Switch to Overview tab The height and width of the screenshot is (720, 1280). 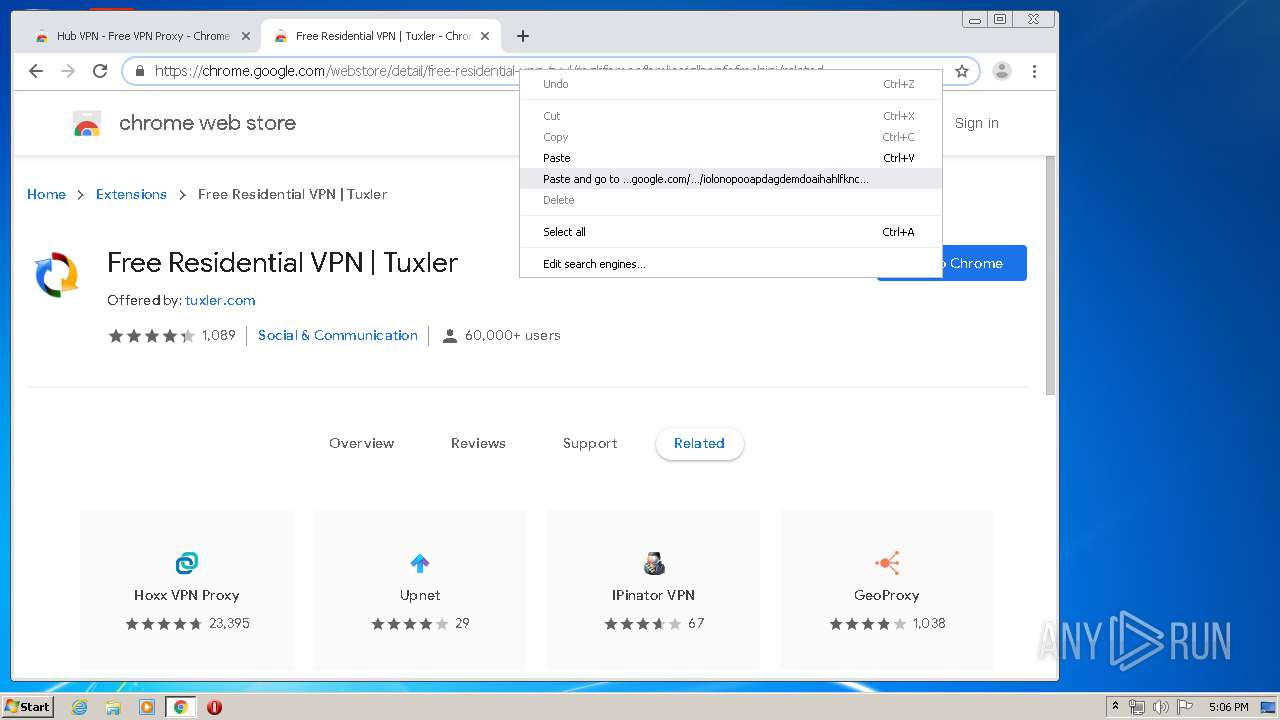click(x=362, y=443)
